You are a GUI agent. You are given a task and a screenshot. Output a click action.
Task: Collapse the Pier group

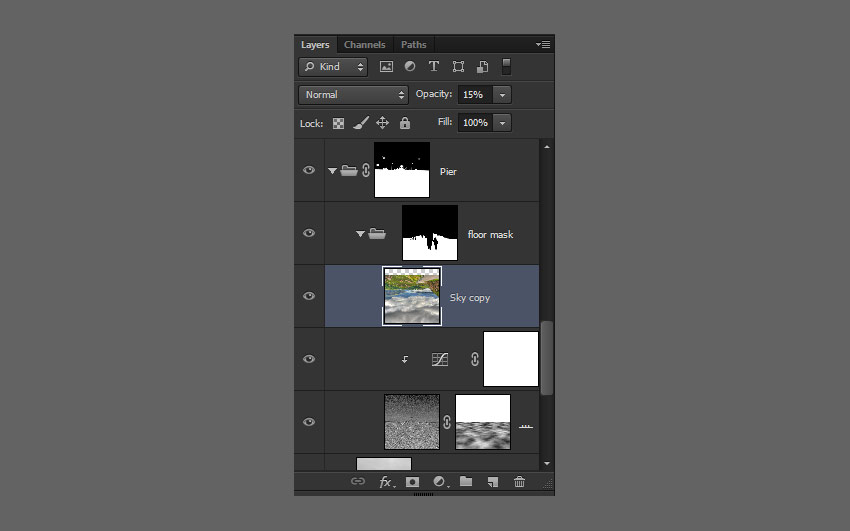332,171
